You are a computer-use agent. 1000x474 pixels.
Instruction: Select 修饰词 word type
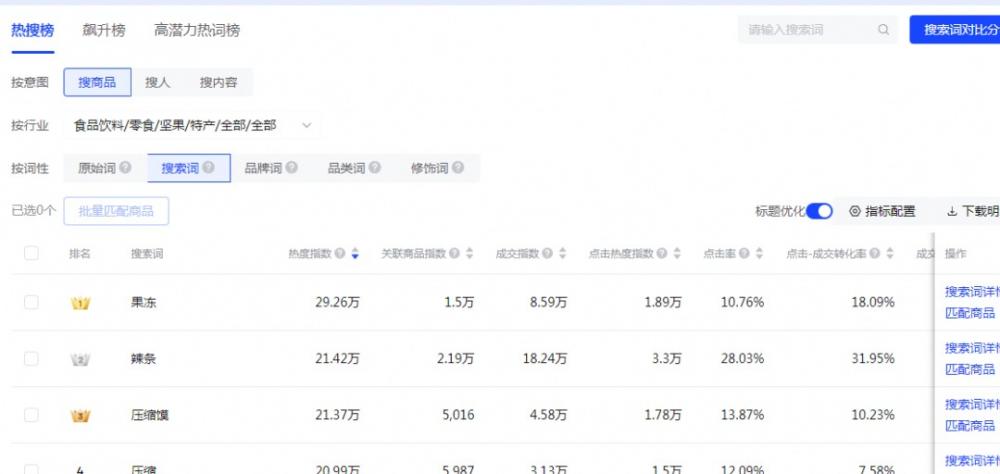[438, 168]
